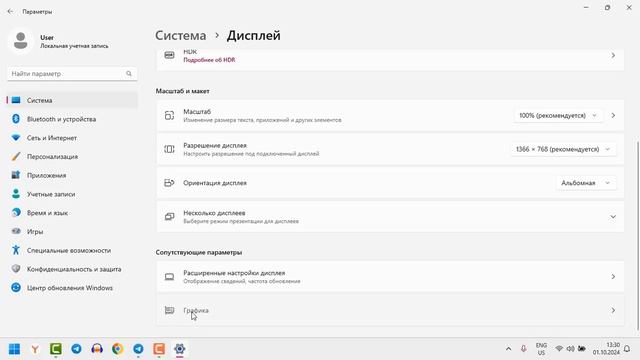Screen dimensions: 640x360
Task: Expand the Несколько дисплеев section
Action: point(390,217)
